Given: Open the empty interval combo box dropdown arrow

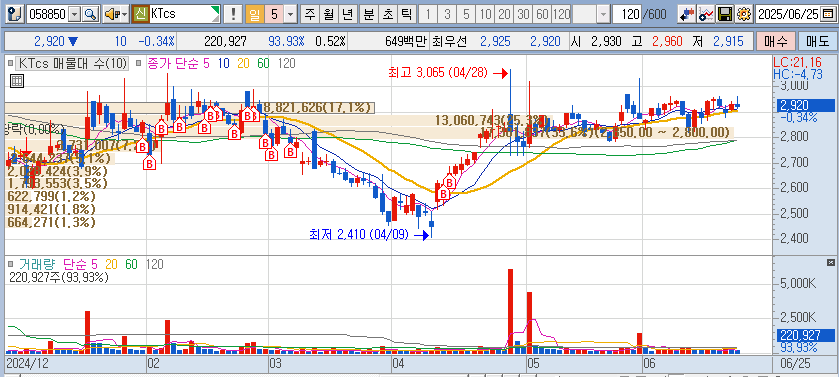Looking at the screenshot, I should pyautogui.click(x=604, y=14).
